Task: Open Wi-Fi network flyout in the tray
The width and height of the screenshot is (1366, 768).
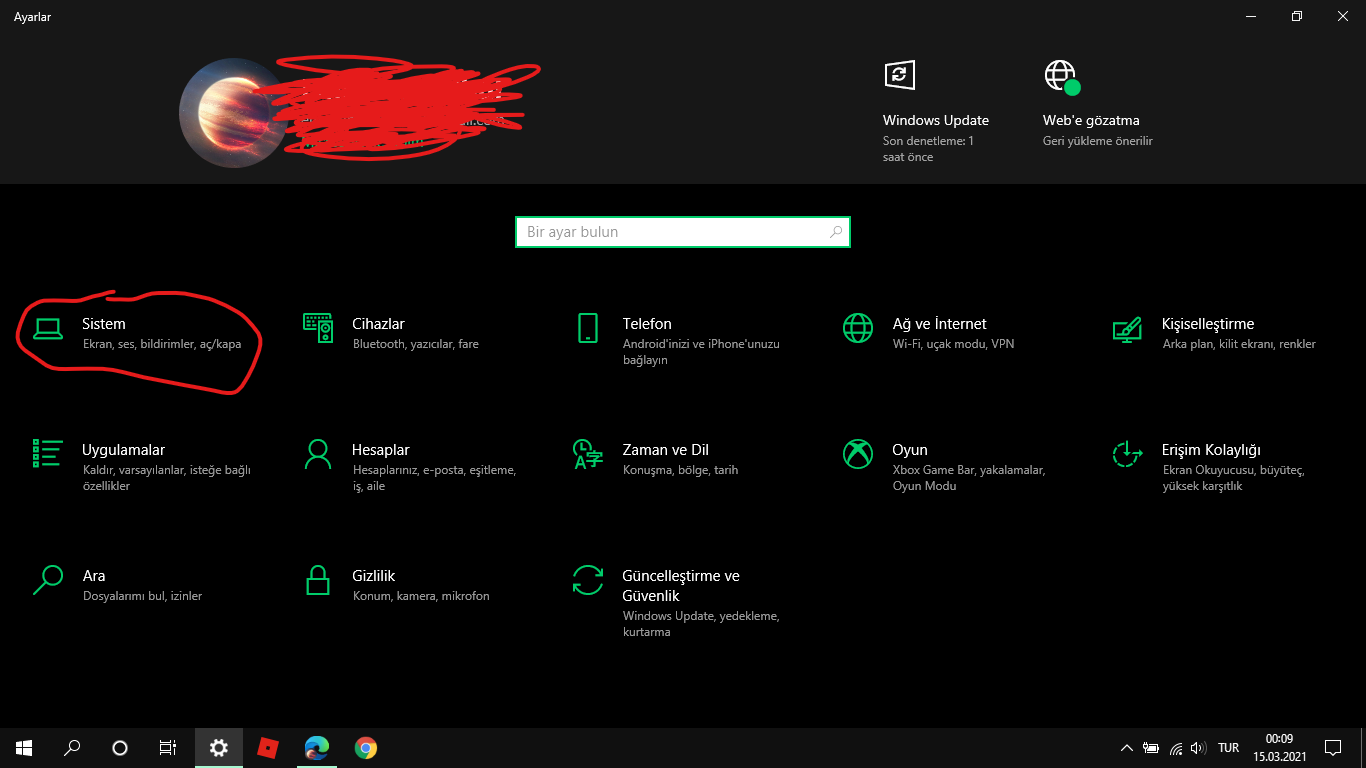Action: 1176,748
